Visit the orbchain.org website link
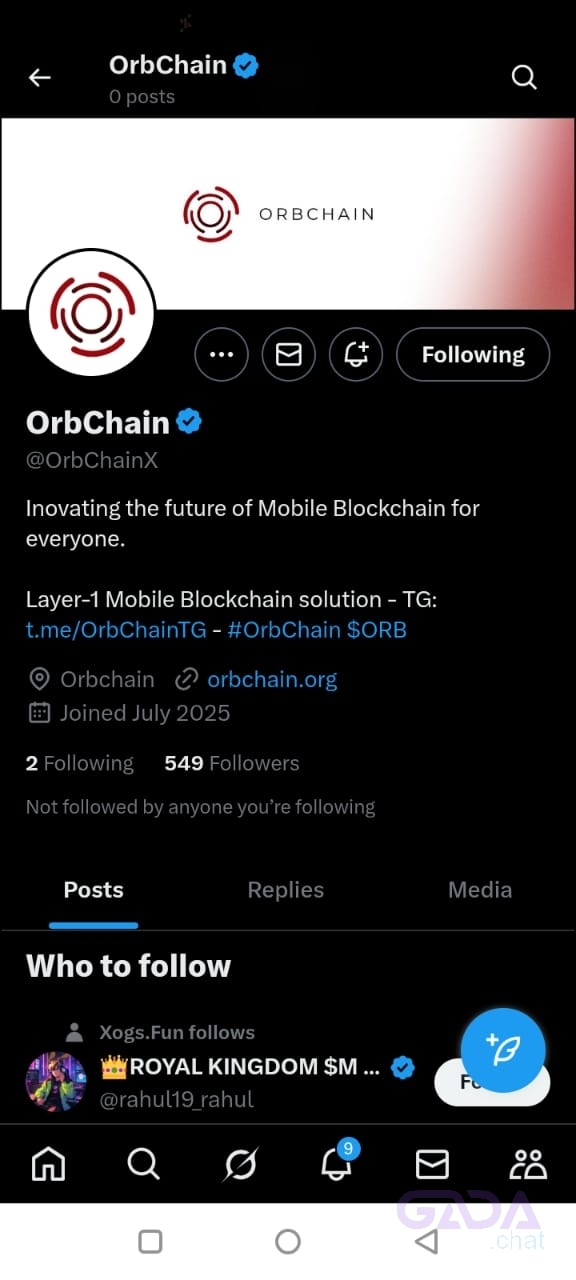The image size is (576, 1280). [x=272, y=680]
